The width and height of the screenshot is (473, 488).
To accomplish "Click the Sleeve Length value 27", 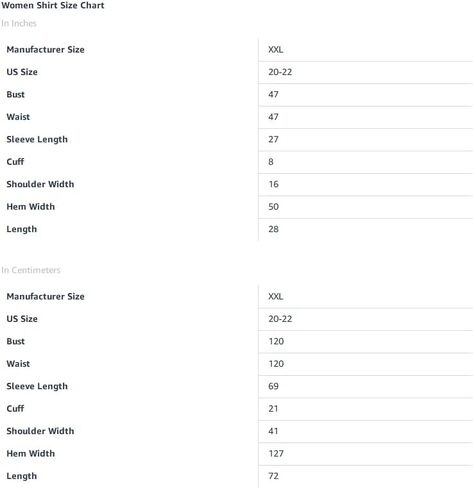I will coord(273,139).
